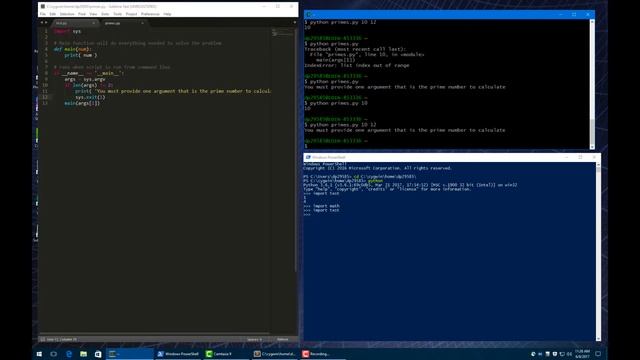Open the tab list dropdown arrow in Sublime
640x360 pixels.
point(295,22)
